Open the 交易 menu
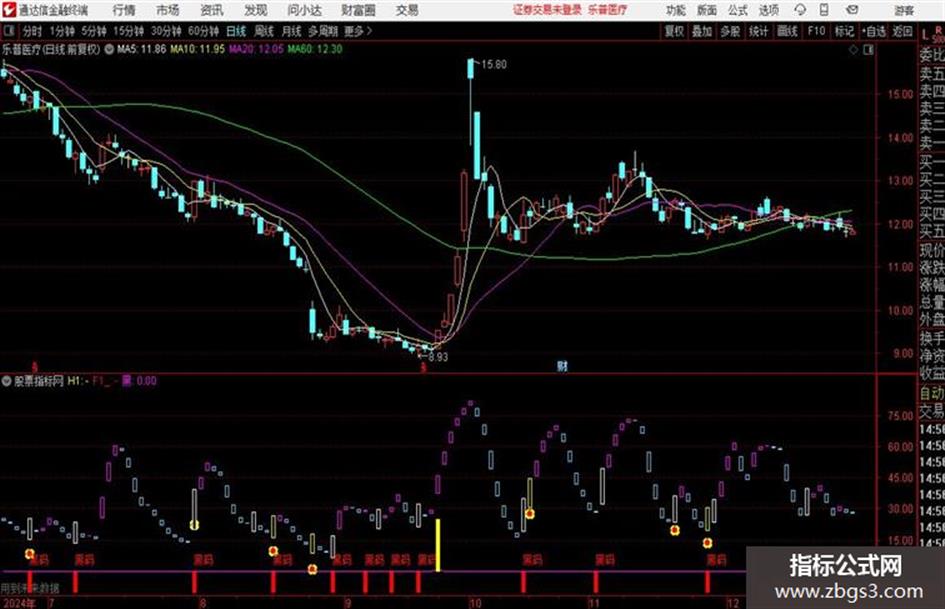This screenshot has height=609, width=945. pyautogui.click(x=407, y=10)
